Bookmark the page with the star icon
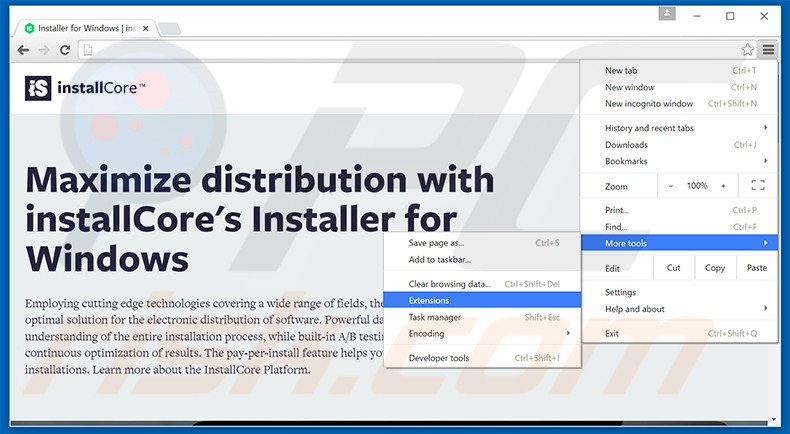The image size is (790, 434). (x=747, y=49)
